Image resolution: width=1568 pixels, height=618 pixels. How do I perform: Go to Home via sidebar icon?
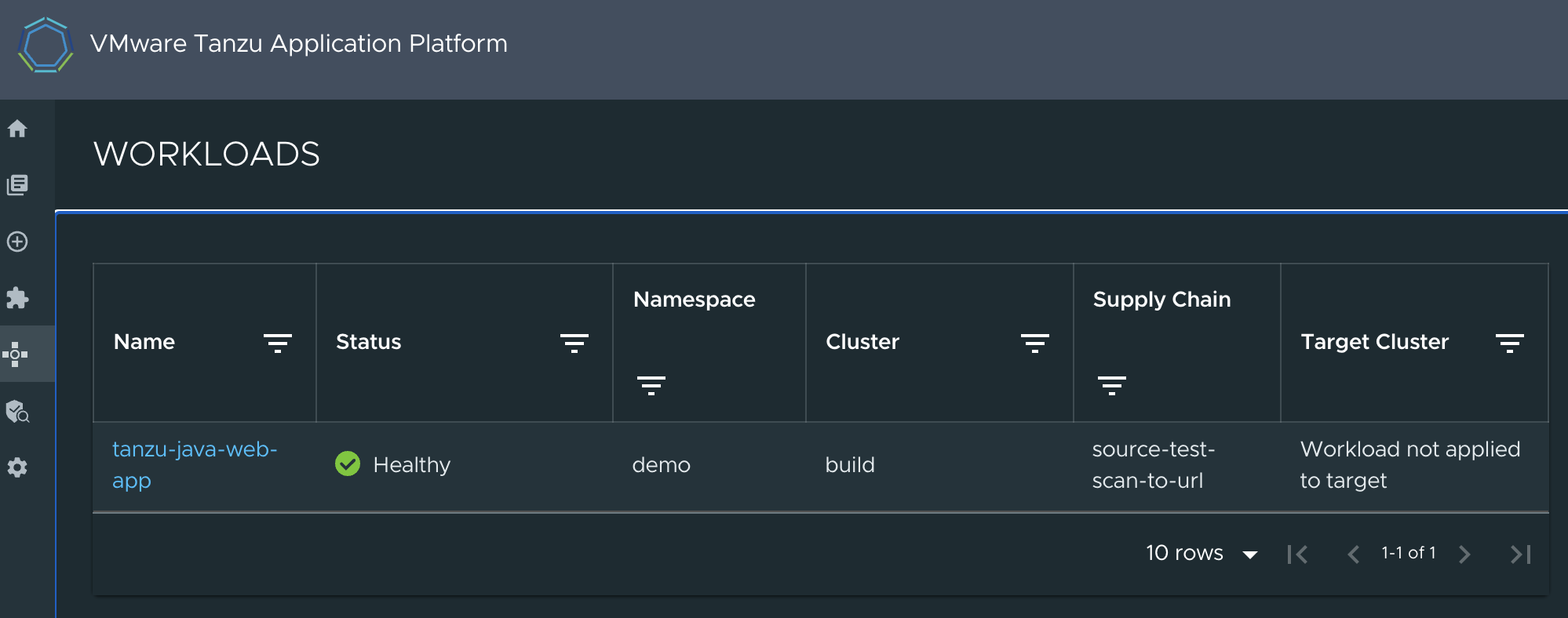point(17,129)
